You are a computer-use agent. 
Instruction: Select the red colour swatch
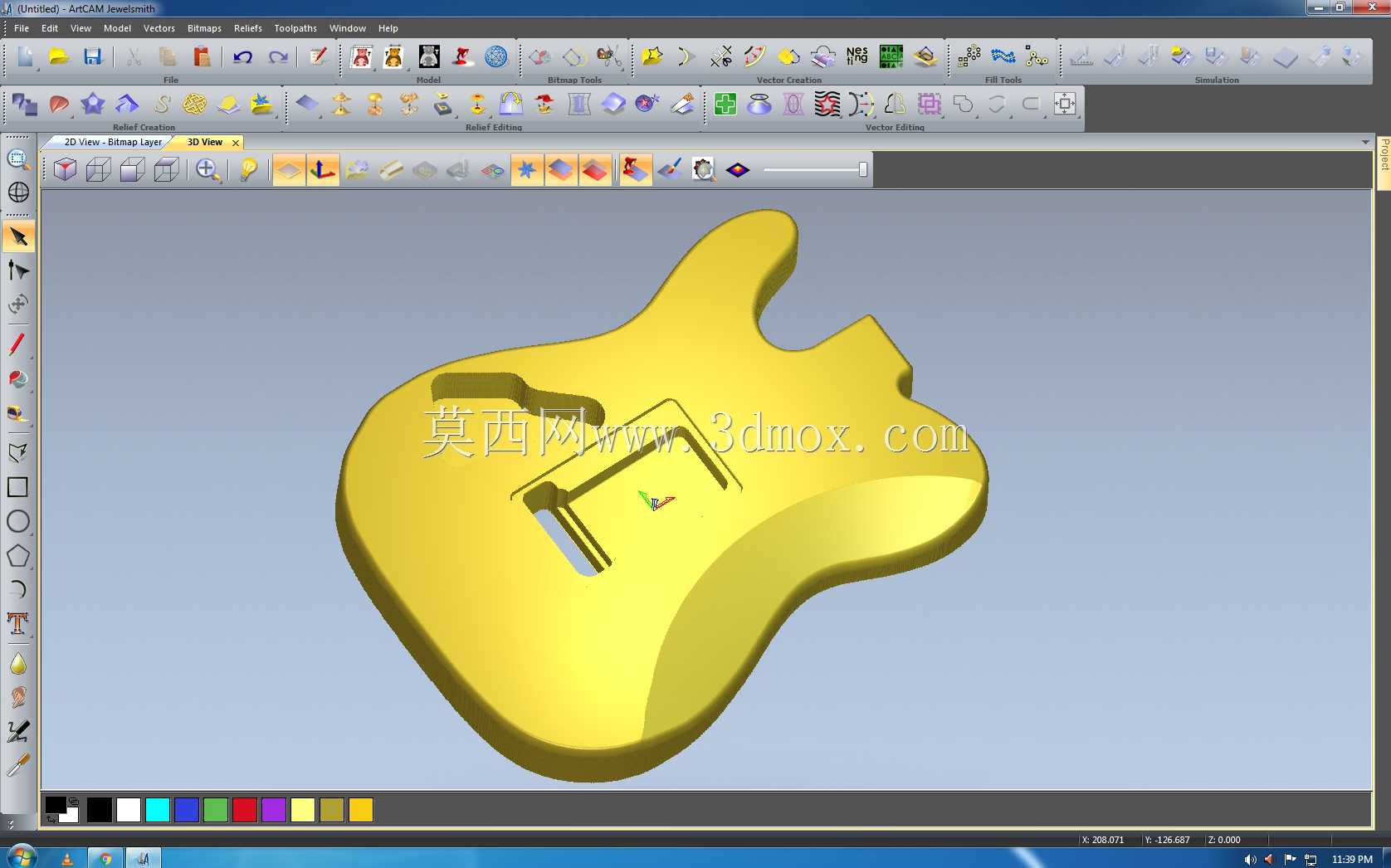(245, 810)
